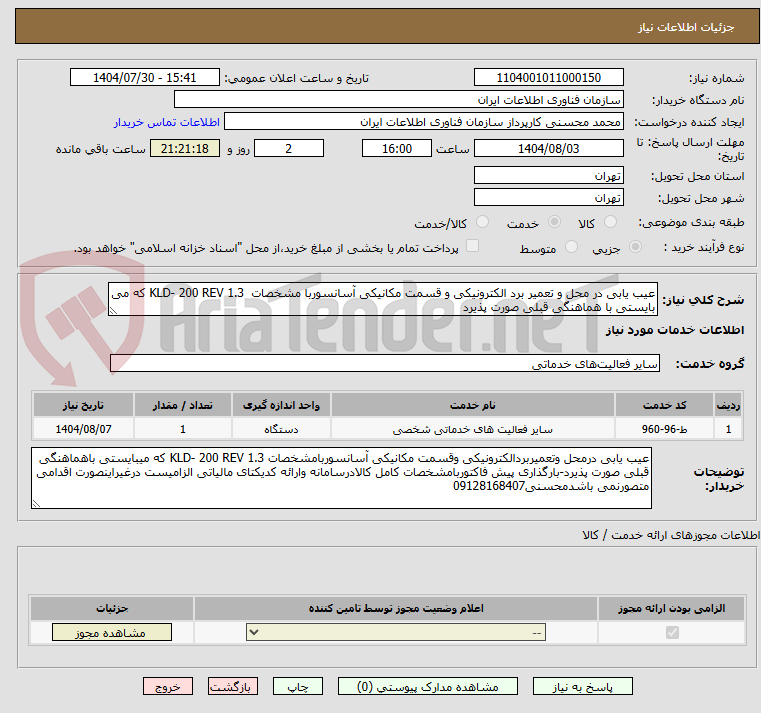Click the خروج exit button
The height and width of the screenshot is (713, 761).
pyautogui.click(x=168, y=686)
